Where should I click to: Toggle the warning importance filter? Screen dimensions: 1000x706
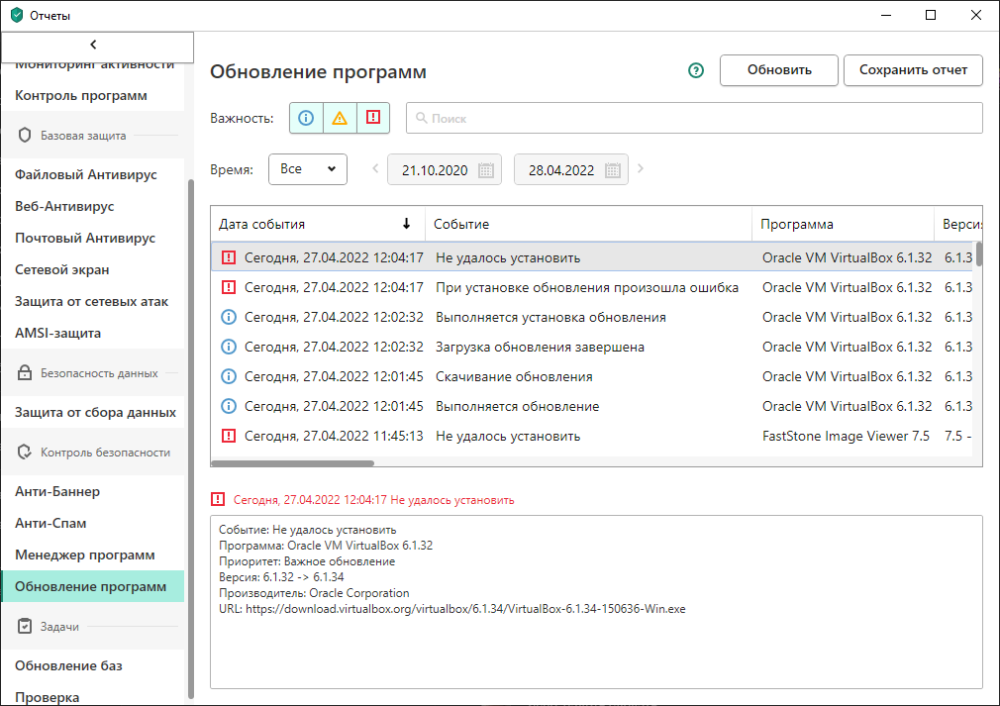[x=340, y=118]
